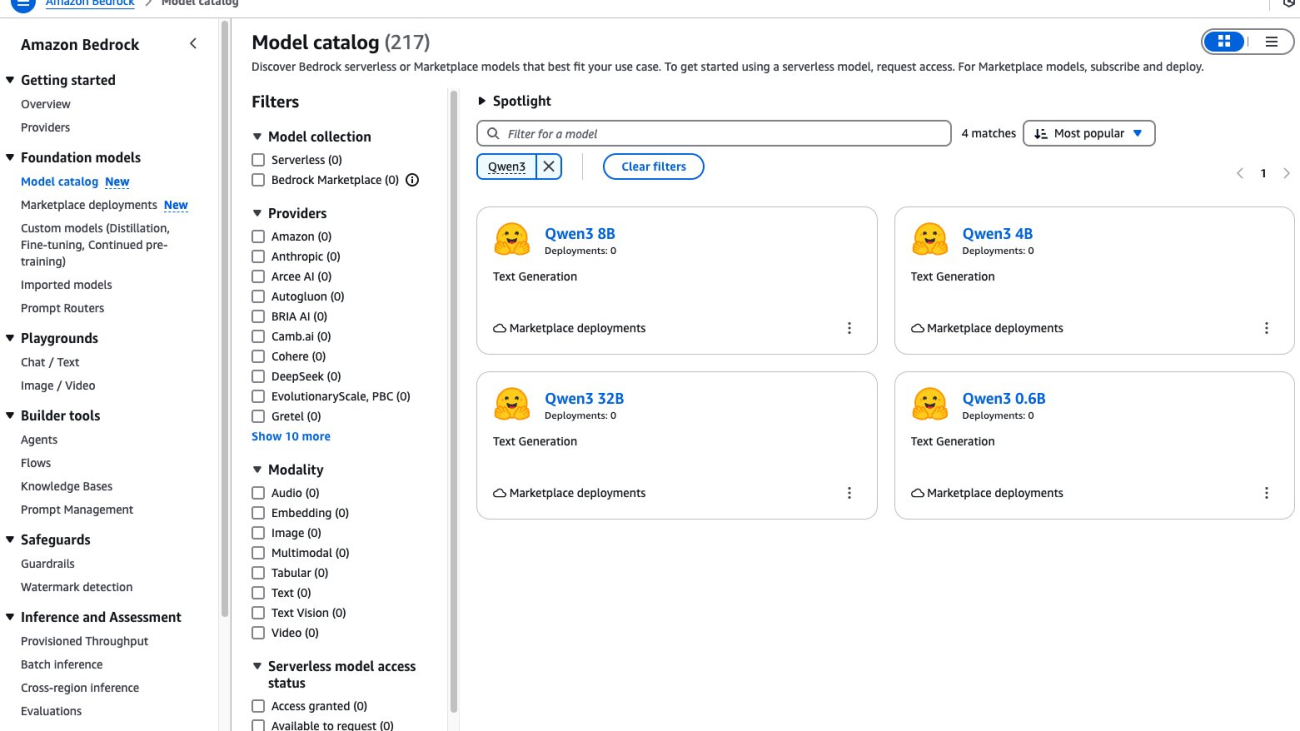
Task: Open Imported models in the sidebar
Action: pyautogui.click(x=66, y=285)
